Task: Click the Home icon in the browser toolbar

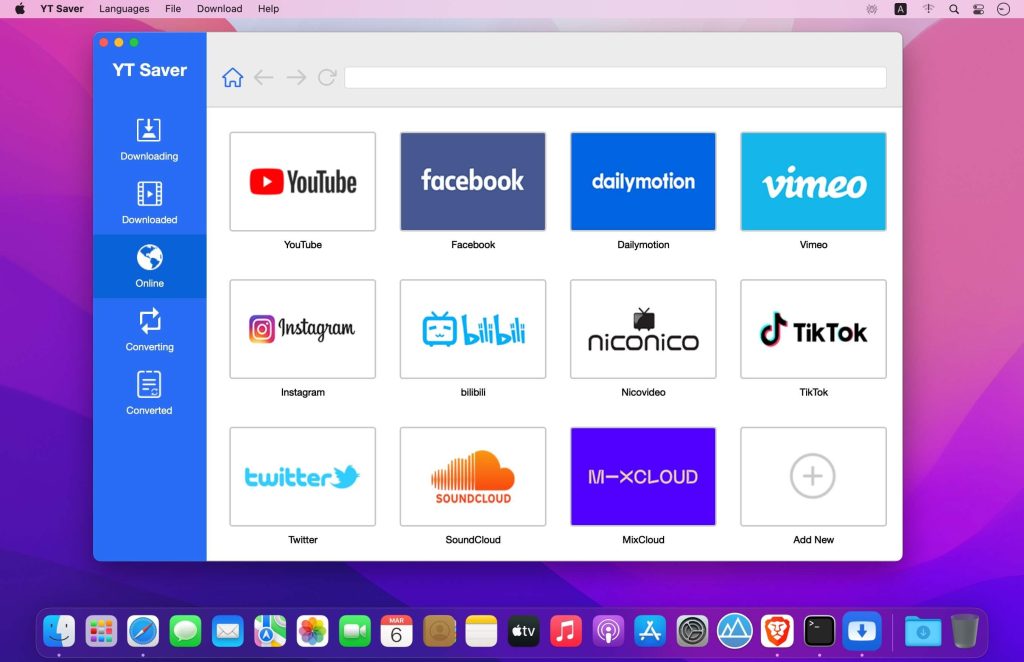Action: point(232,77)
